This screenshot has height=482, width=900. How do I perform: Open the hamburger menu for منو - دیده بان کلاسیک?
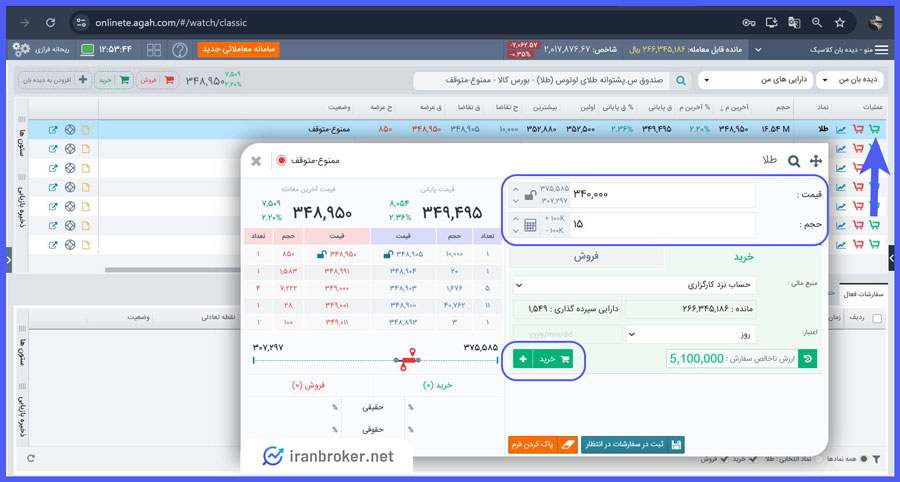tap(880, 50)
